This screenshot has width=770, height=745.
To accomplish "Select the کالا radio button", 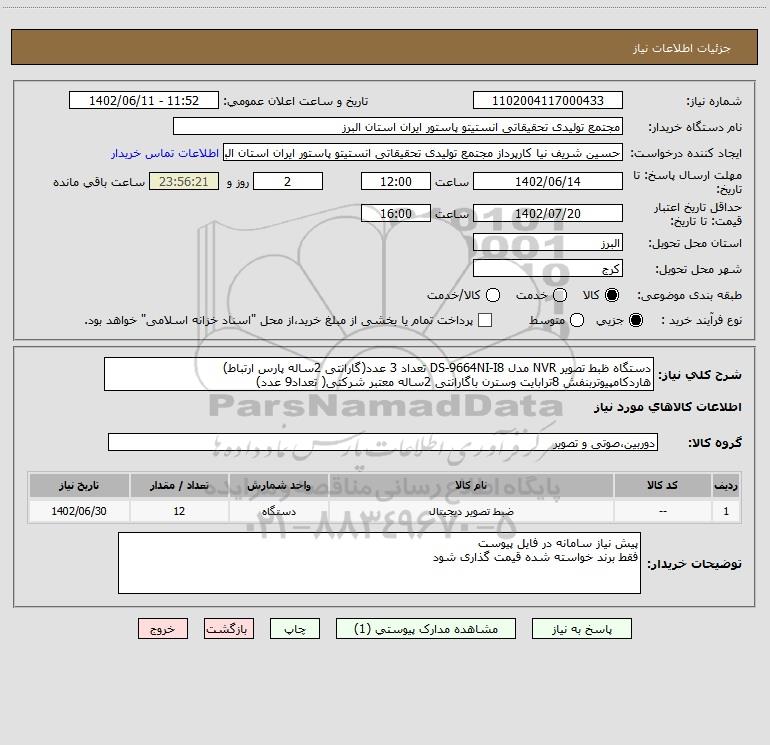I will [x=612, y=295].
